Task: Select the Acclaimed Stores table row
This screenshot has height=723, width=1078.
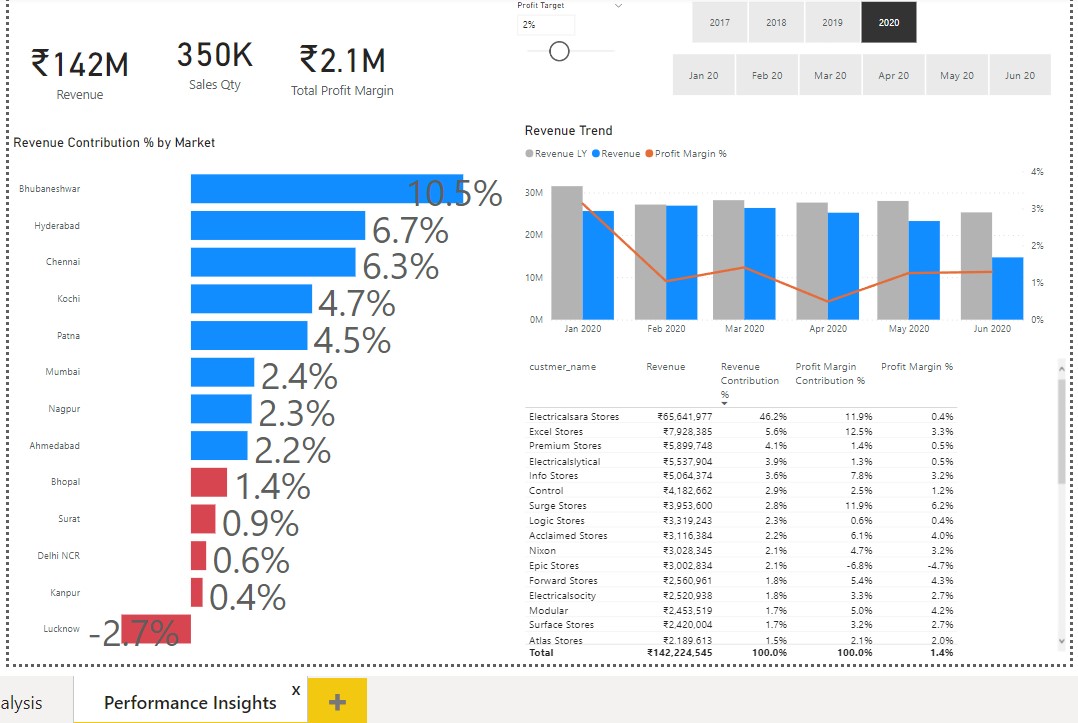Action: tap(741, 535)
